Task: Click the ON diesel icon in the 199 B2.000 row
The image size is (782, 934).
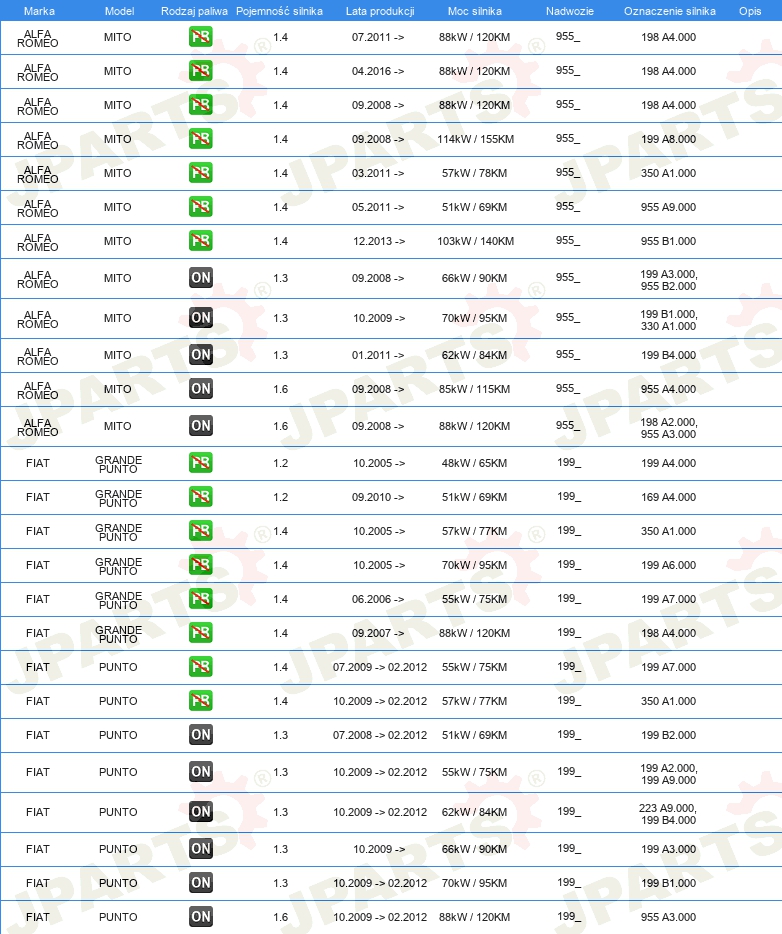Action: pyautogui.click(x=200, y=734)
